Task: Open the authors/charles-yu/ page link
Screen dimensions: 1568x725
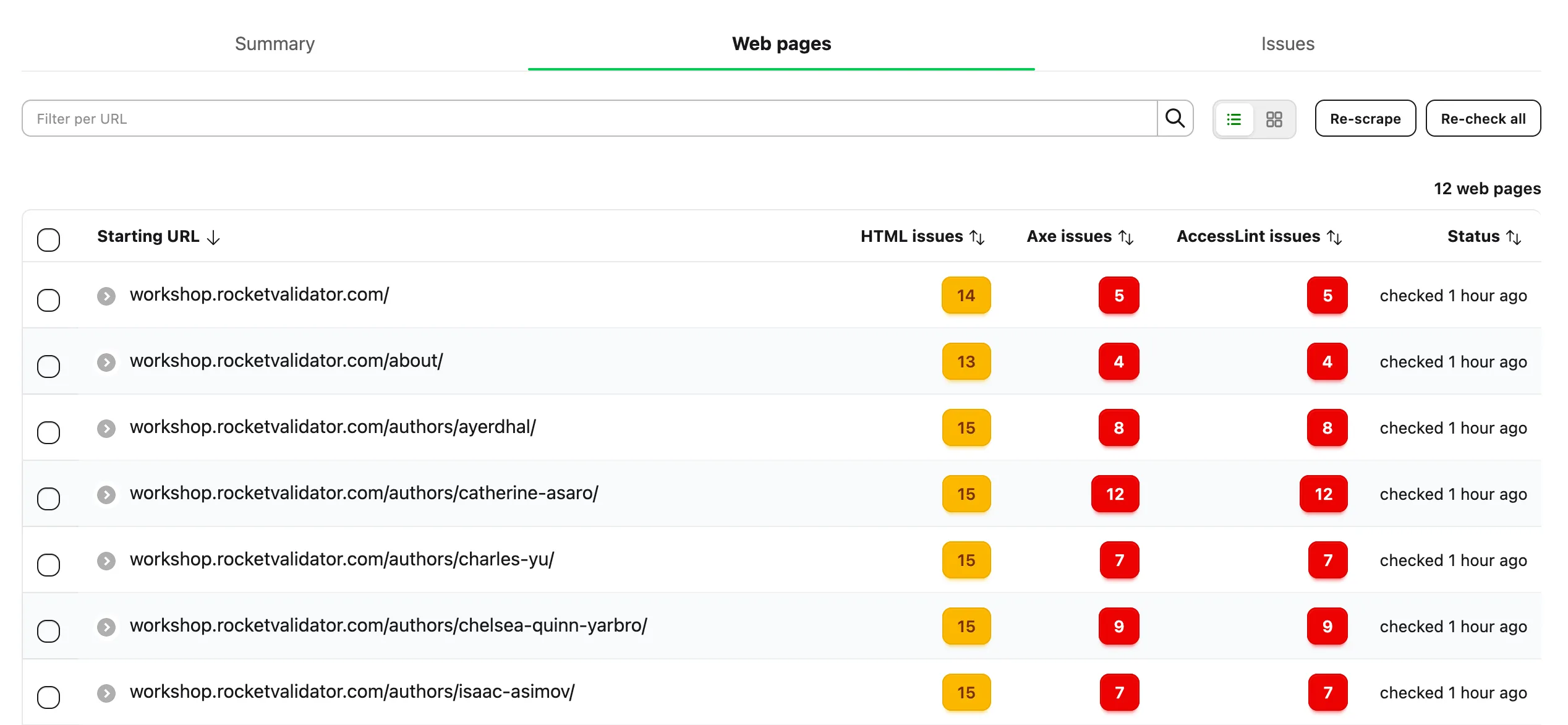Action: point(342,560)
